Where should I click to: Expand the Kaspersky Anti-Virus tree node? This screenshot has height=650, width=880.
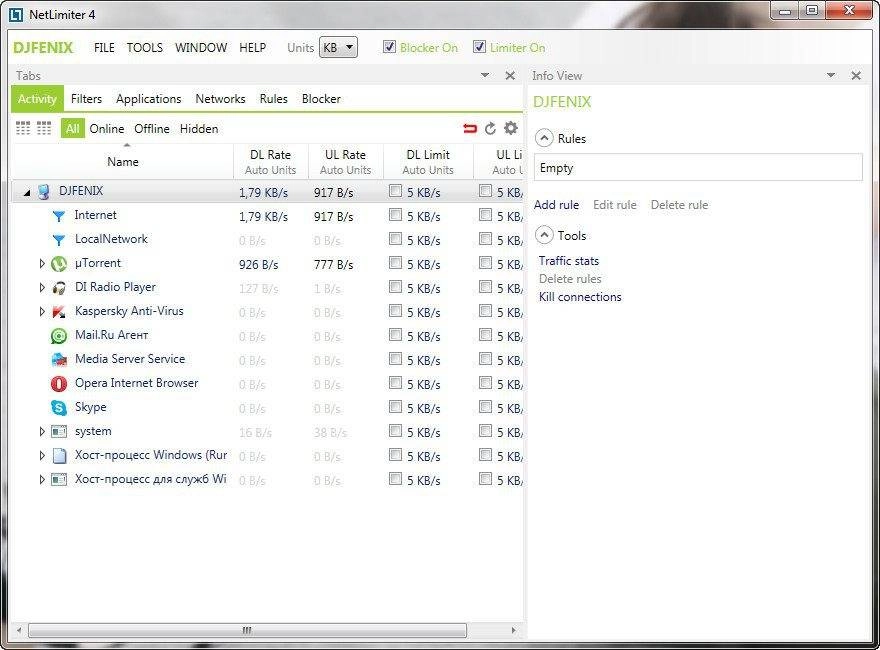42,312
